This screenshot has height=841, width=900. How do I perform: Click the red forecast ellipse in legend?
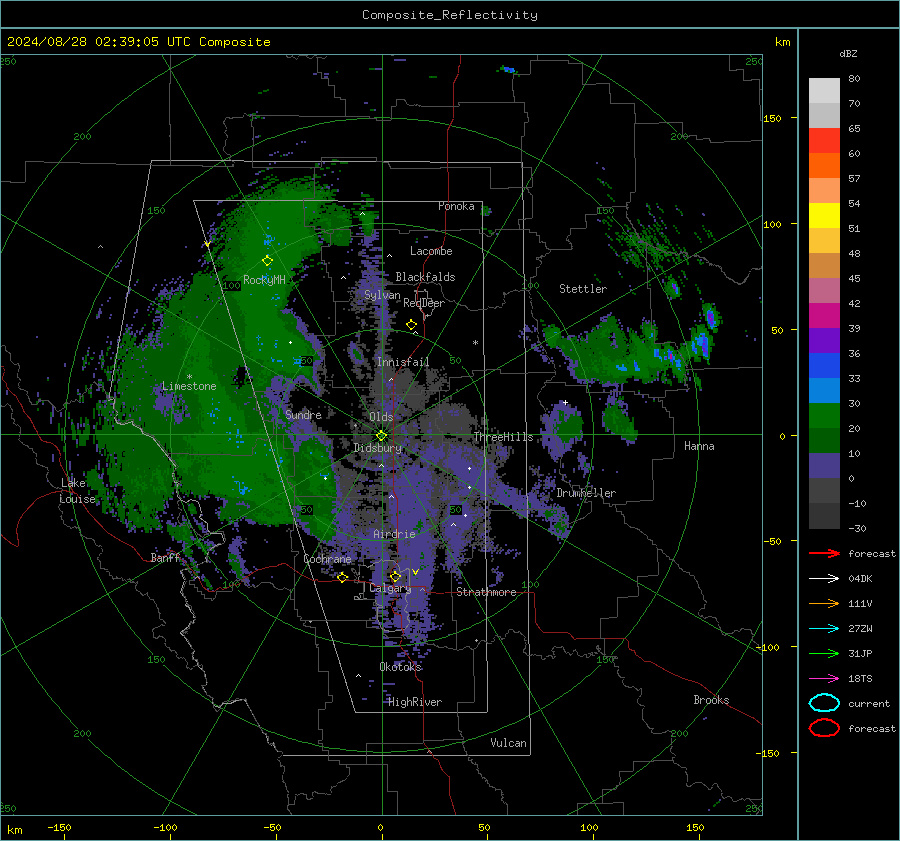(824, 728)
